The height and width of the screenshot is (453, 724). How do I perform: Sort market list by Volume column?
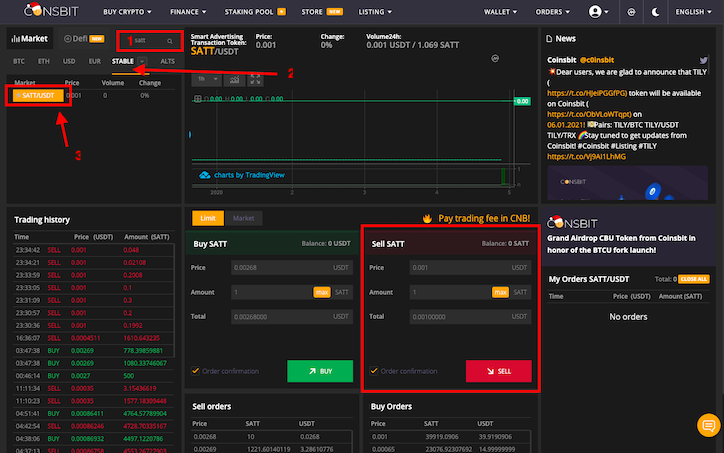click(x=113, y=83)
